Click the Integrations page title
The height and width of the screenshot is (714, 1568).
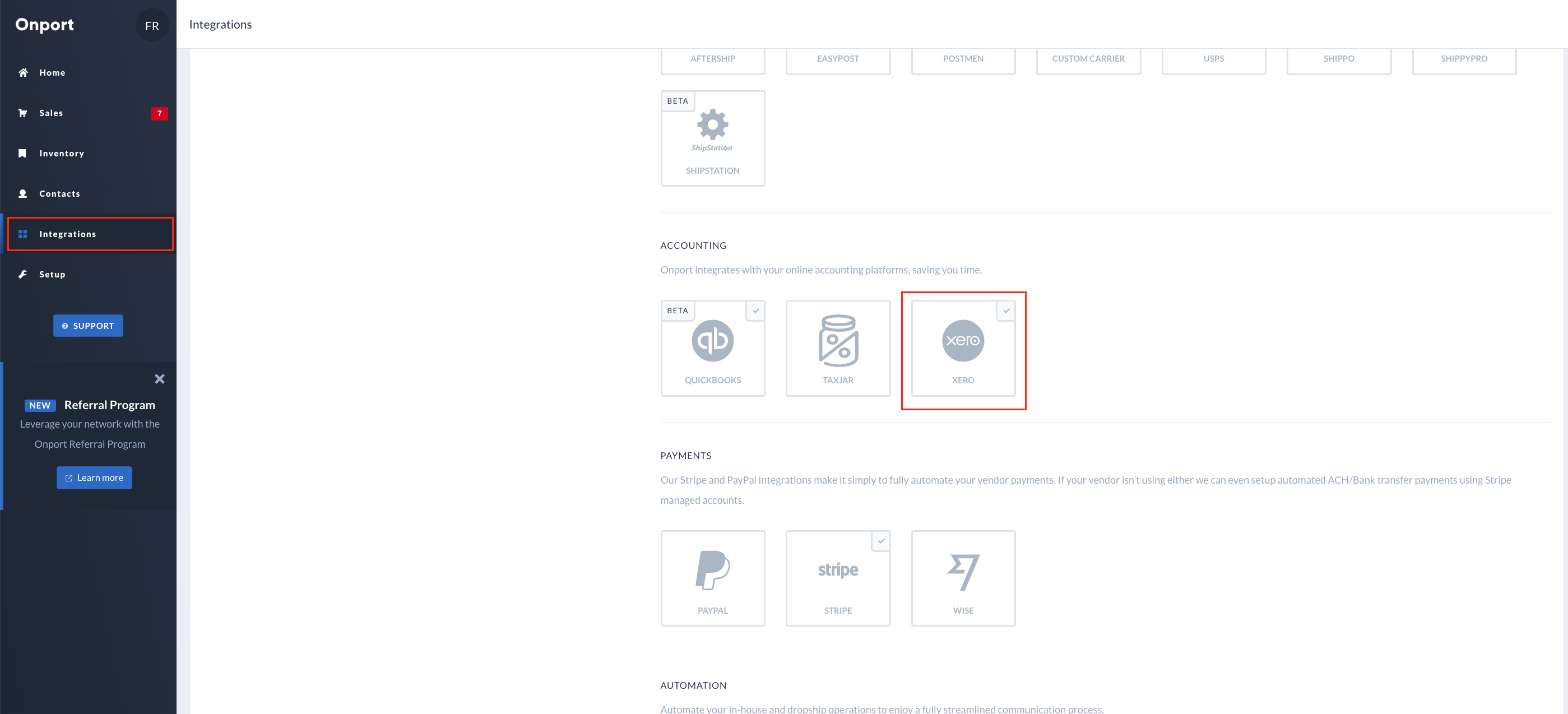pos(220,24)
